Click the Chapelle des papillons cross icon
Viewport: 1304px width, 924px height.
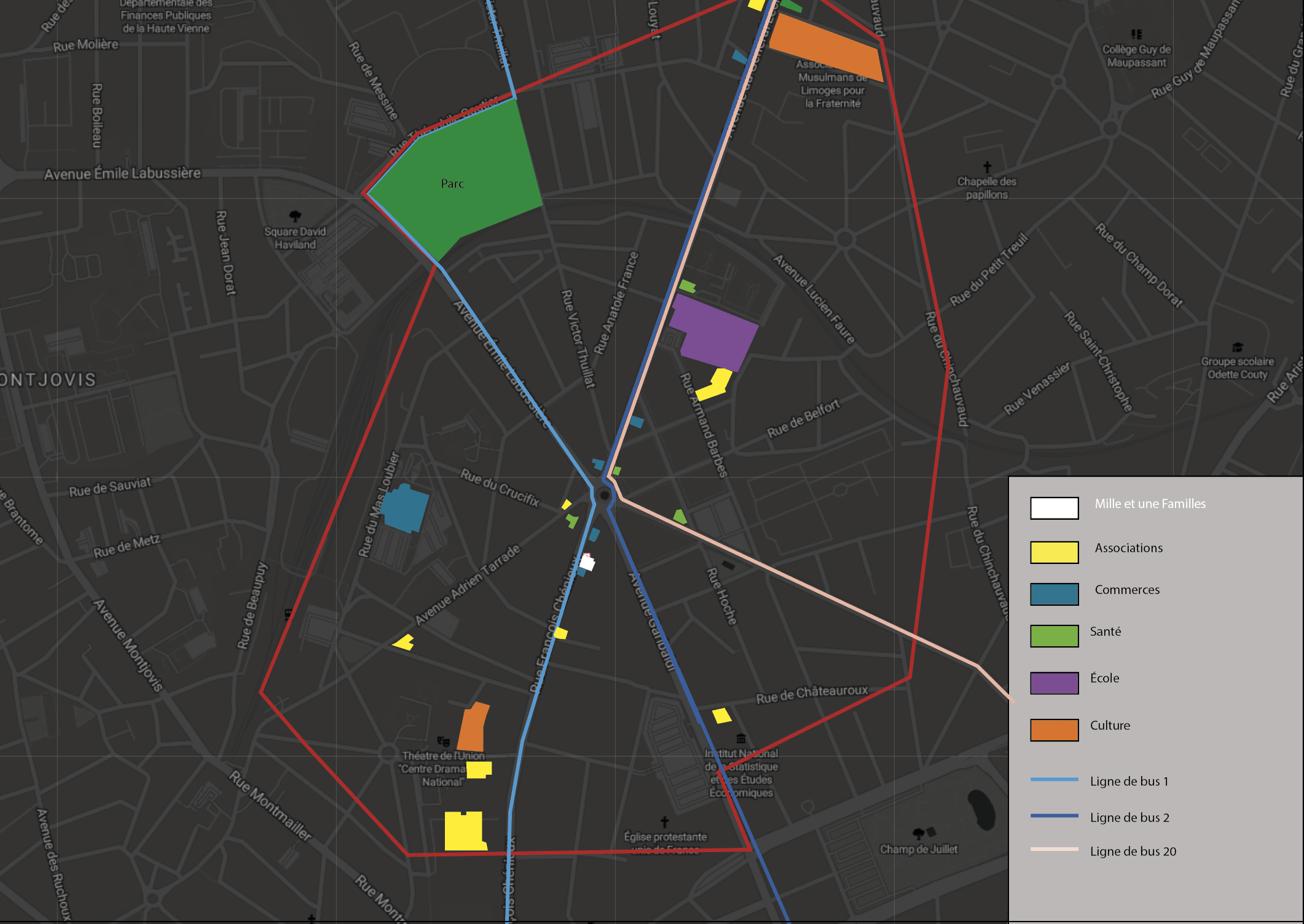tap(987, 167)
